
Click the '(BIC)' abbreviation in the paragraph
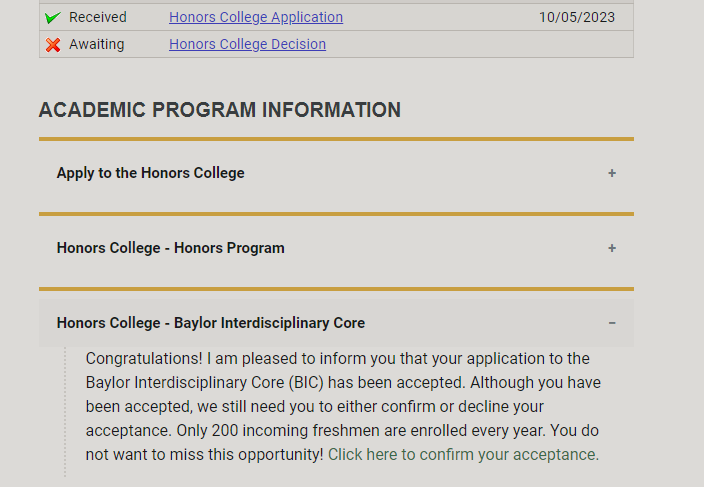[x=315, y=382]
